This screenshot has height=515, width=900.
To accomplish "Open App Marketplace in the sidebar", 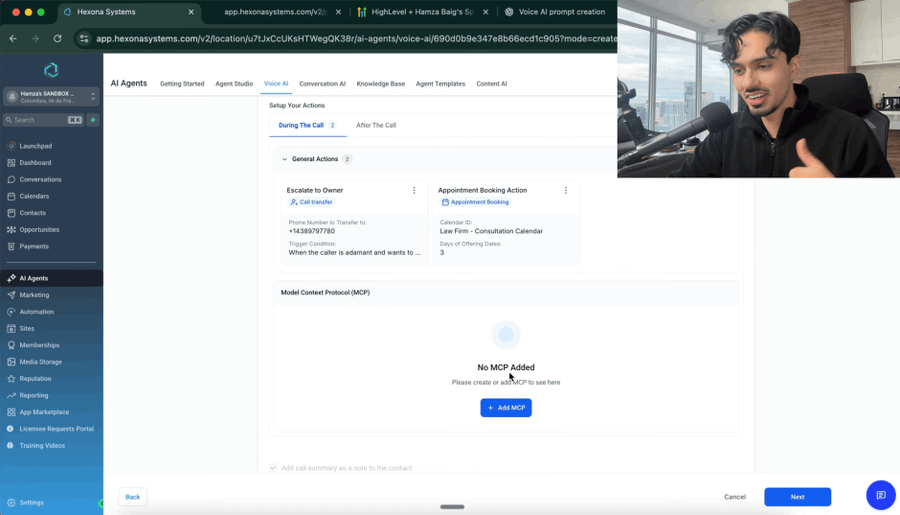I will click(x=44, y=412).
